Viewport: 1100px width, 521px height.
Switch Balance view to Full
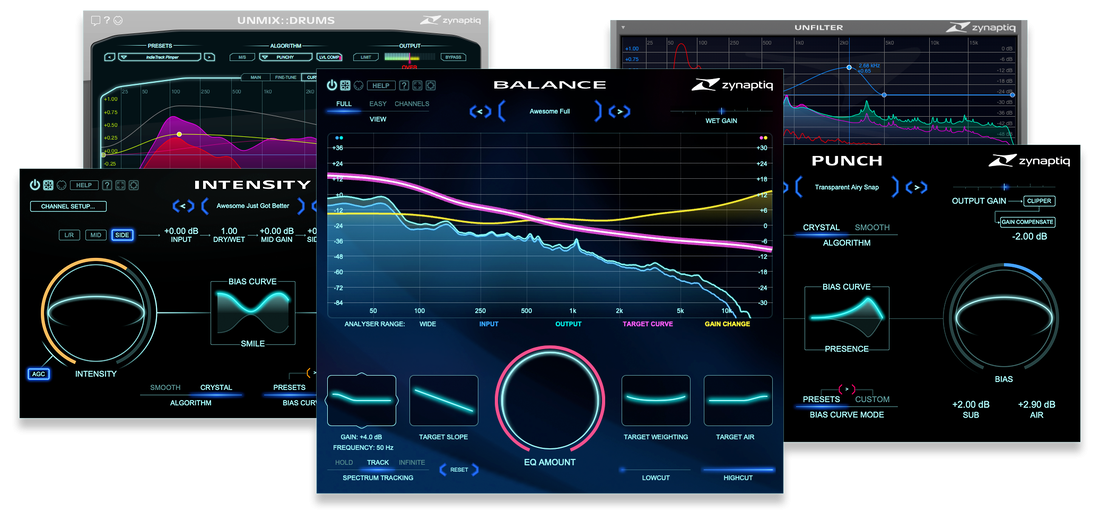(344, 104)
